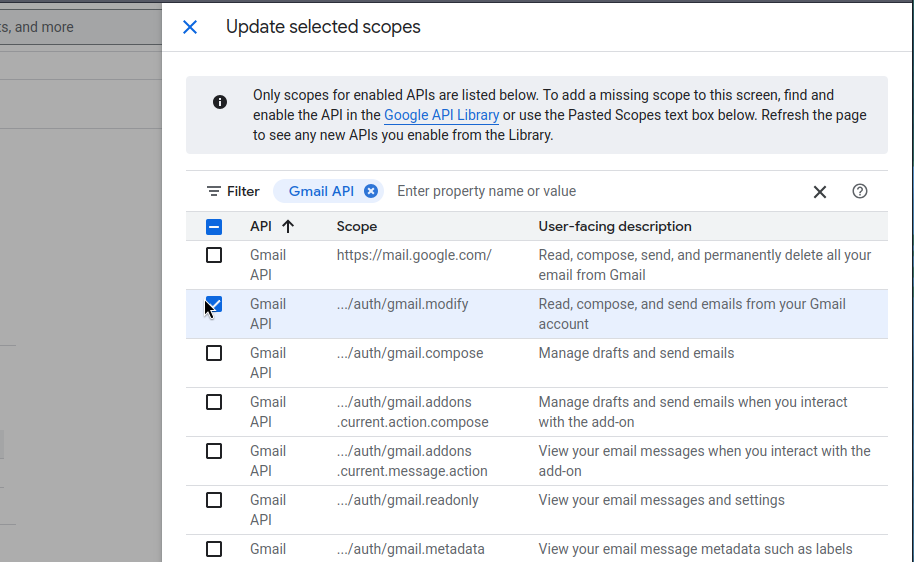This screenshot has height=562, width=914.
Task: Open the Google API Library link
Action: (441, 115)
